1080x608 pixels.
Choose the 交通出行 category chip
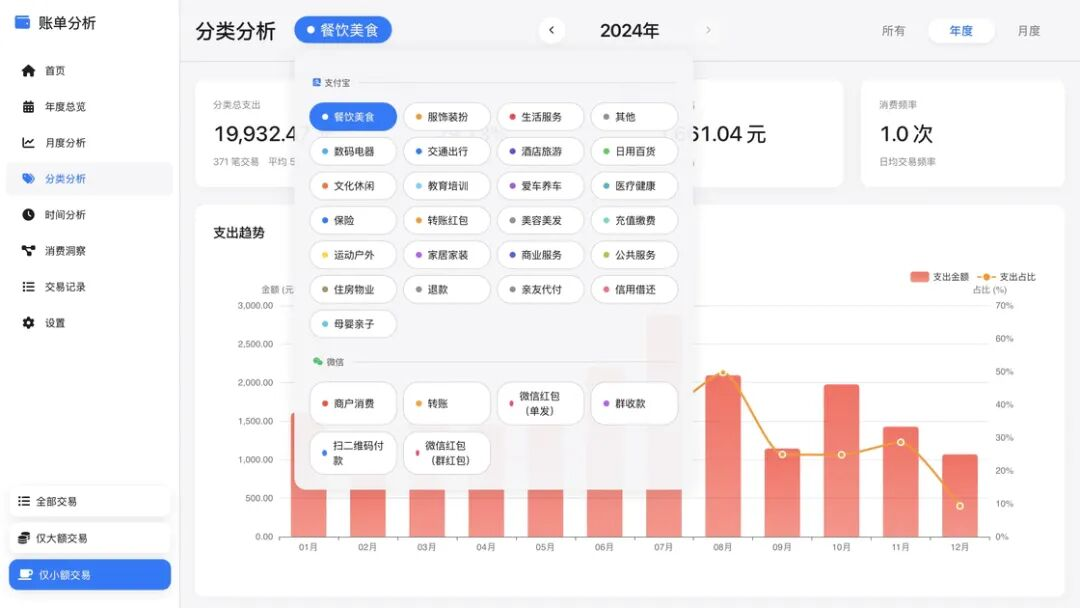click(x=447, y=151)
